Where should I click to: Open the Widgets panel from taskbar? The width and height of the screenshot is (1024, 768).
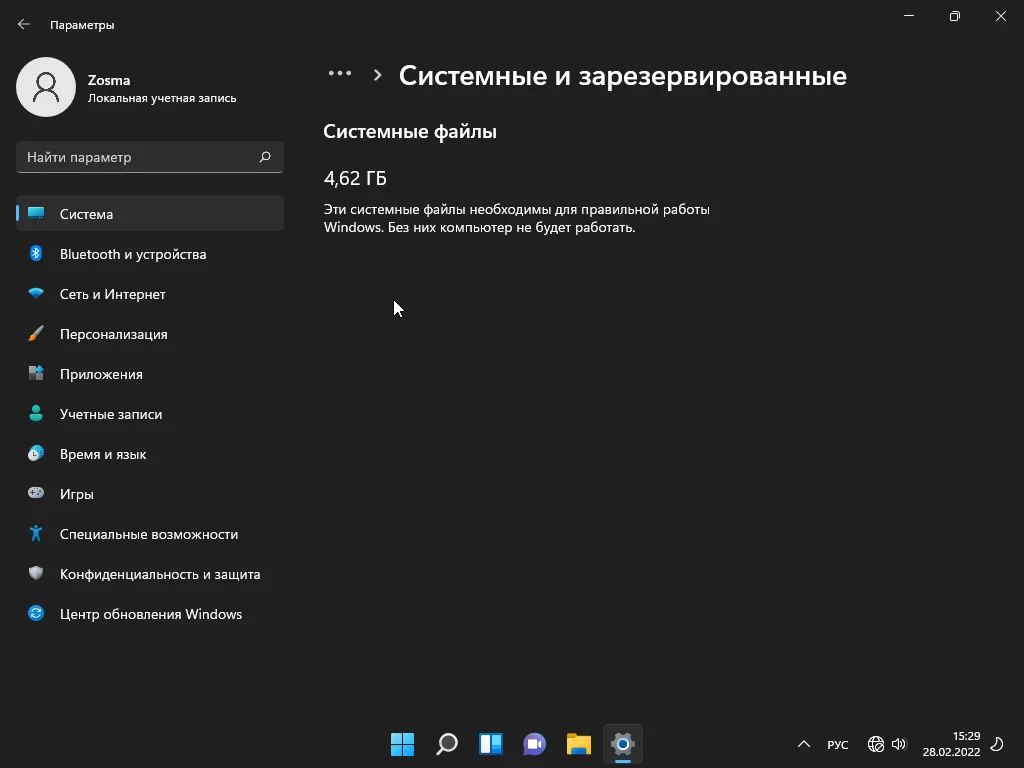click(490, 744)
